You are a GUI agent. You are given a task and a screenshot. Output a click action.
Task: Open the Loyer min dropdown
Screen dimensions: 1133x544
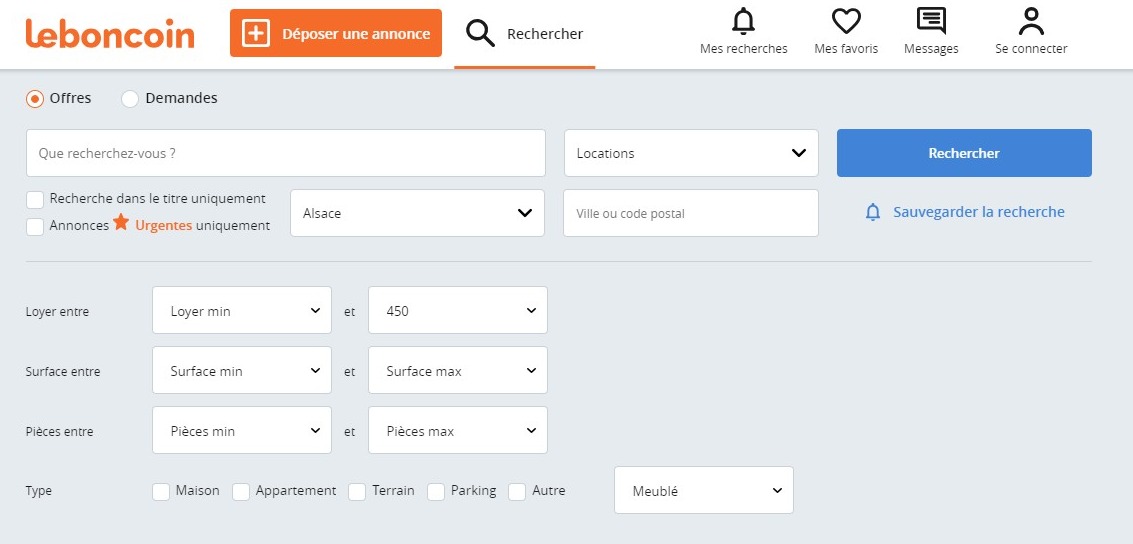[x=242, y=311]
